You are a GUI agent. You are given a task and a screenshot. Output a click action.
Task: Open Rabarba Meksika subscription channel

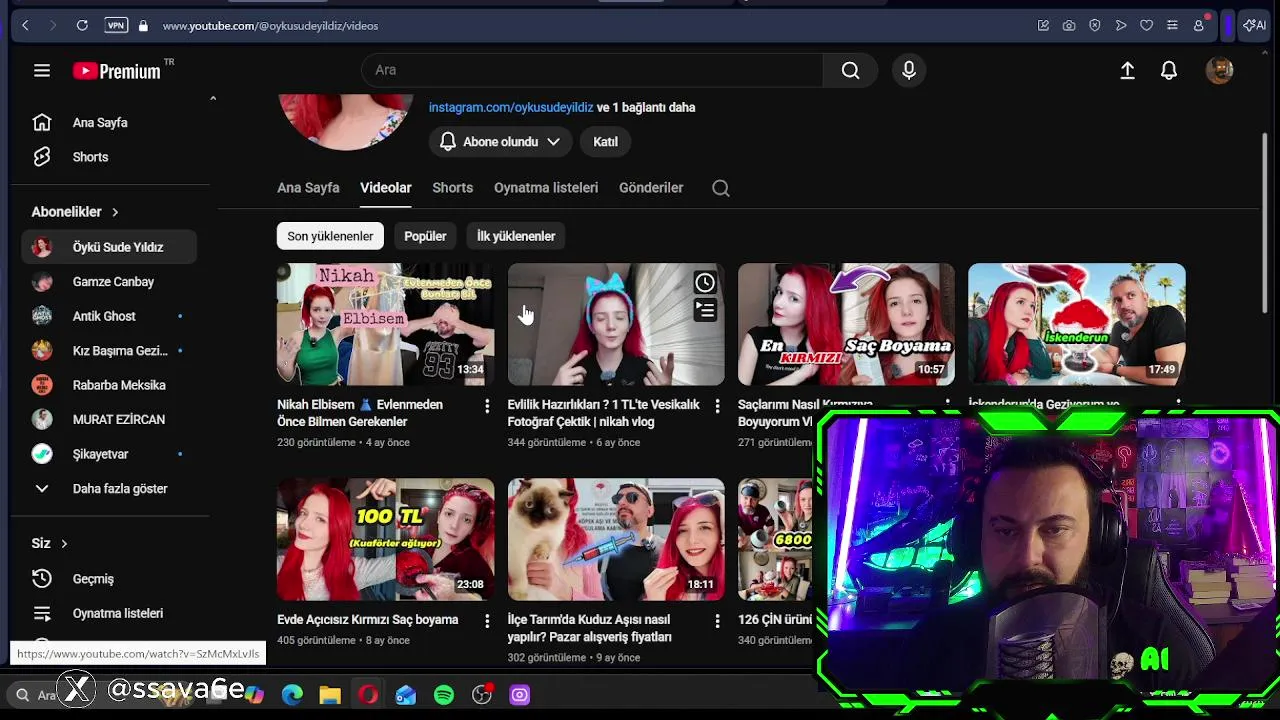click(x=110, y=385)
